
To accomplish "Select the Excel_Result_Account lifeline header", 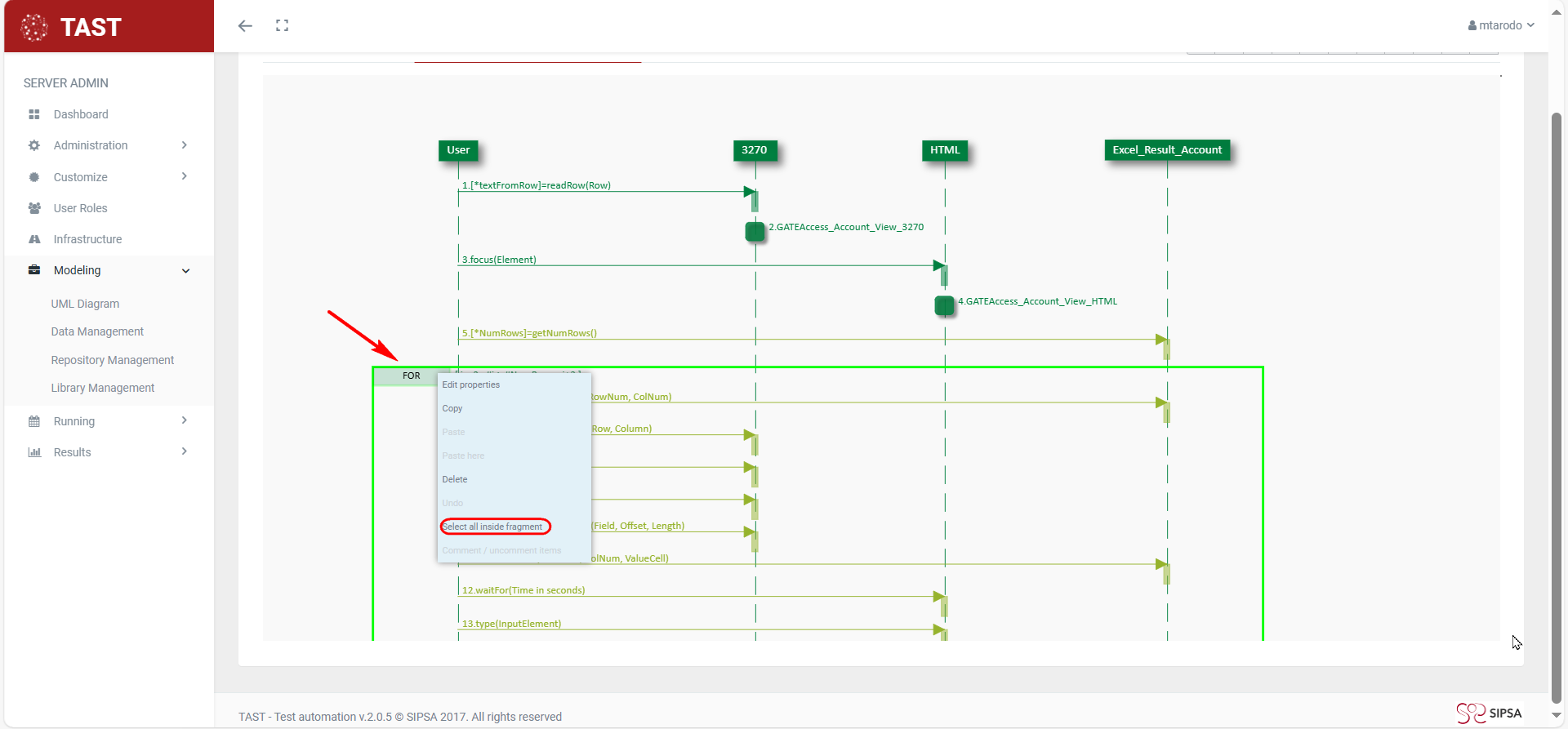I will click(x=1166, y=150).
